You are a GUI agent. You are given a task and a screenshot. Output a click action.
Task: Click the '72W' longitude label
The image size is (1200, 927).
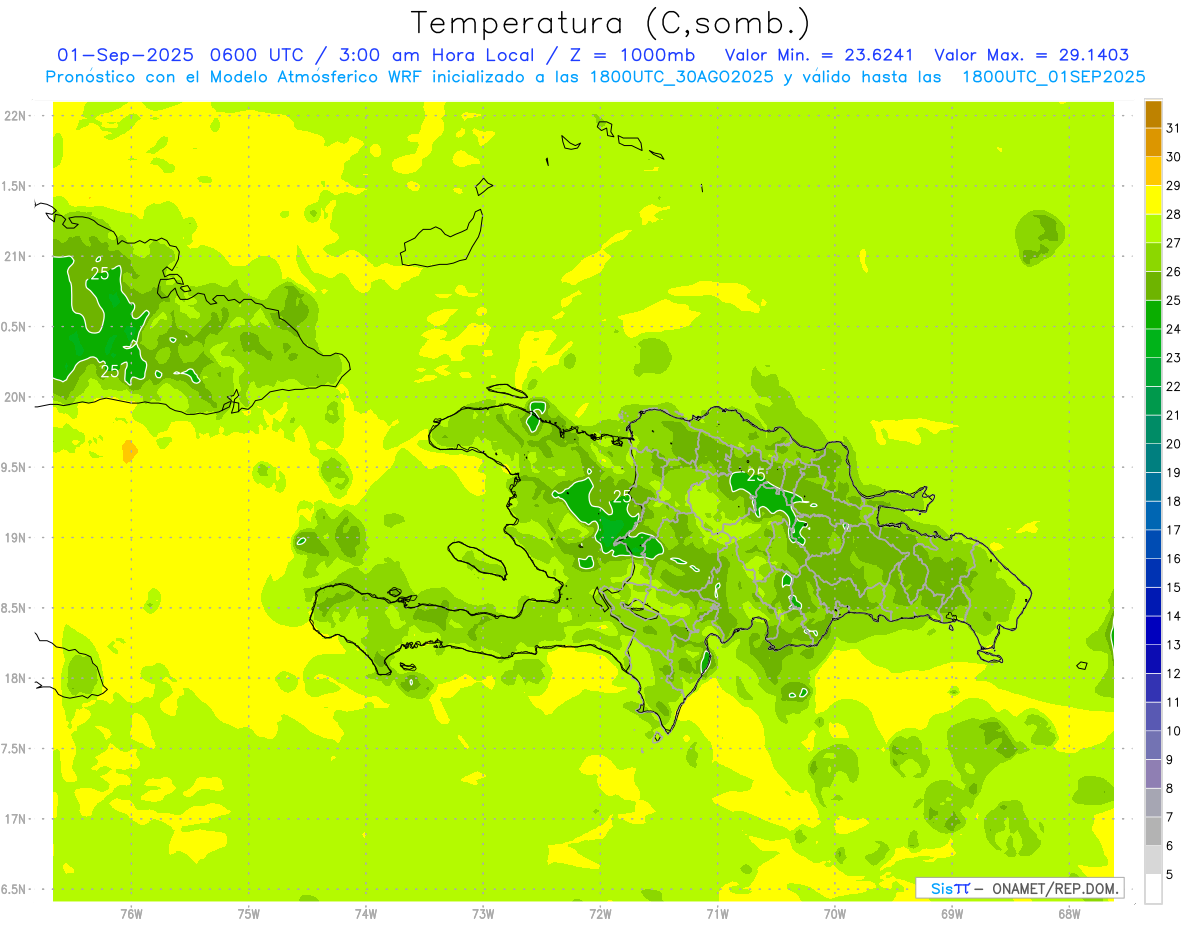coord(600,914)
